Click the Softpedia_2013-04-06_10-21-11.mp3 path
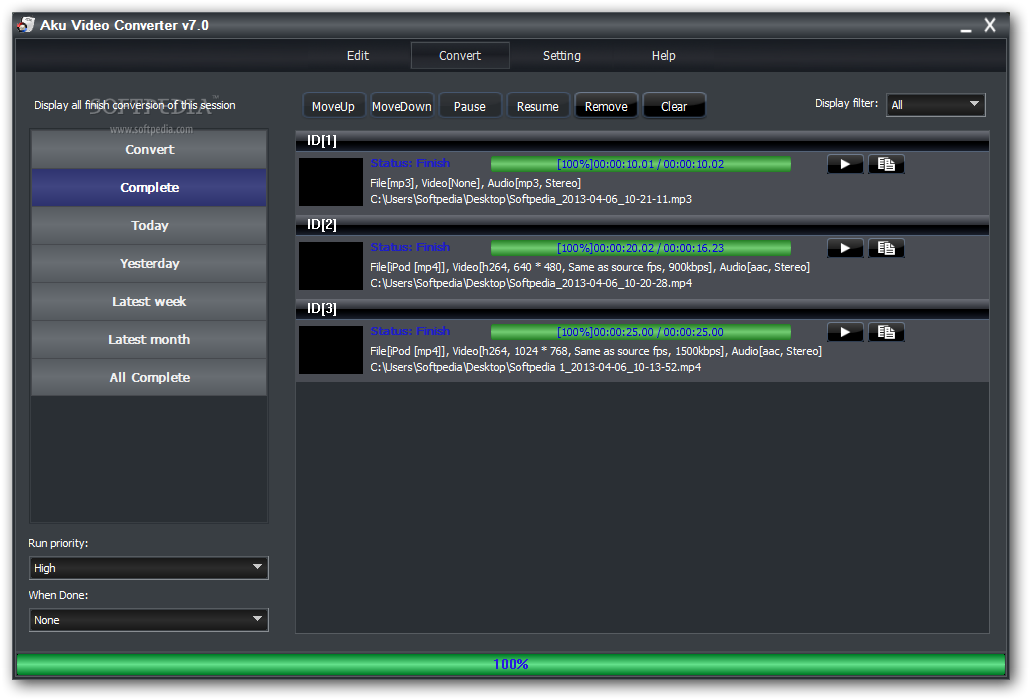The width and height of the screenshot is (1030, 700). (531, 199)
